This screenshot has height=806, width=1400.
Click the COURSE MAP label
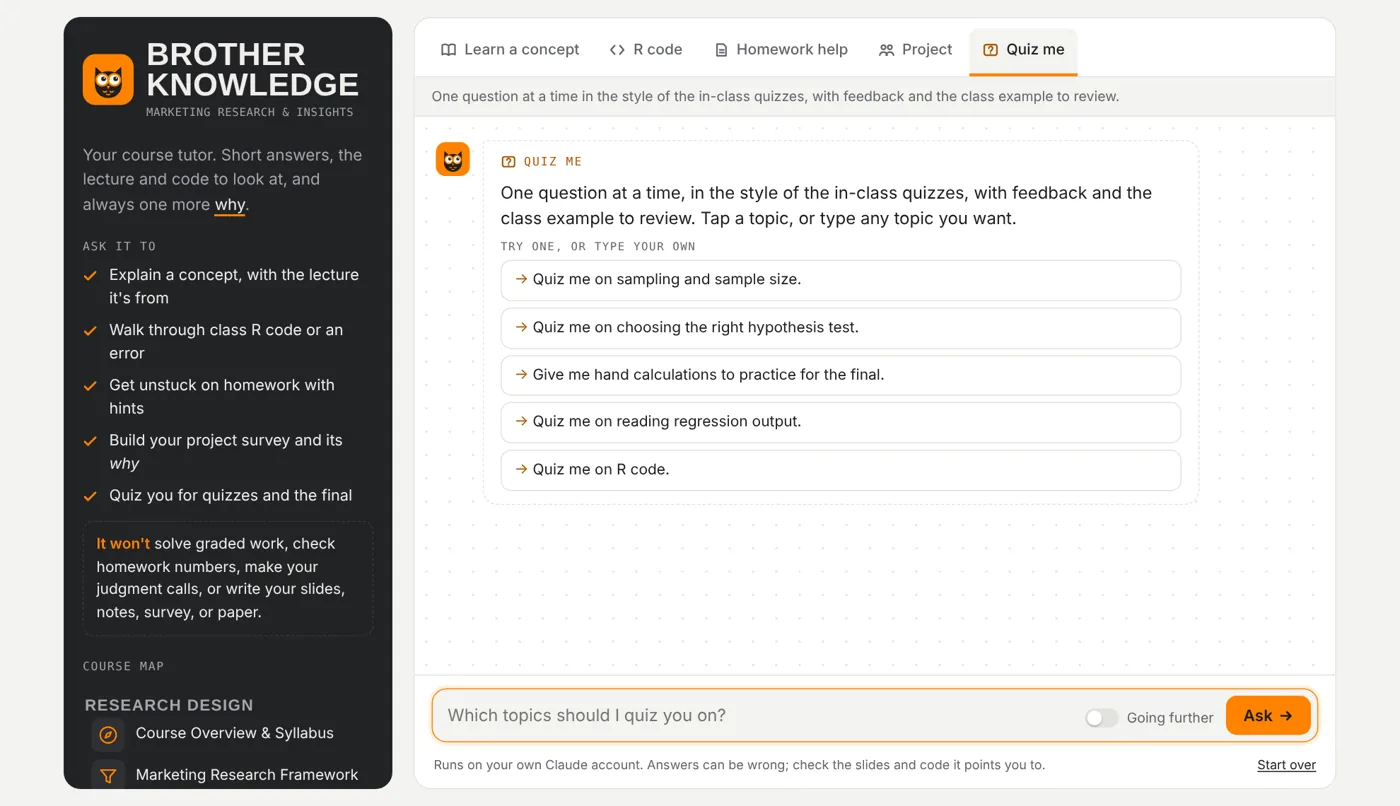123,666
